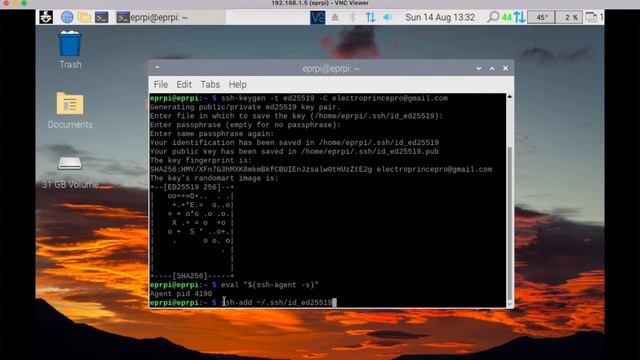The width and height of the screenshot is (640, 360).
Task: Click 'The key's randomart image is:' line
Action: click(x=214, y=178)
